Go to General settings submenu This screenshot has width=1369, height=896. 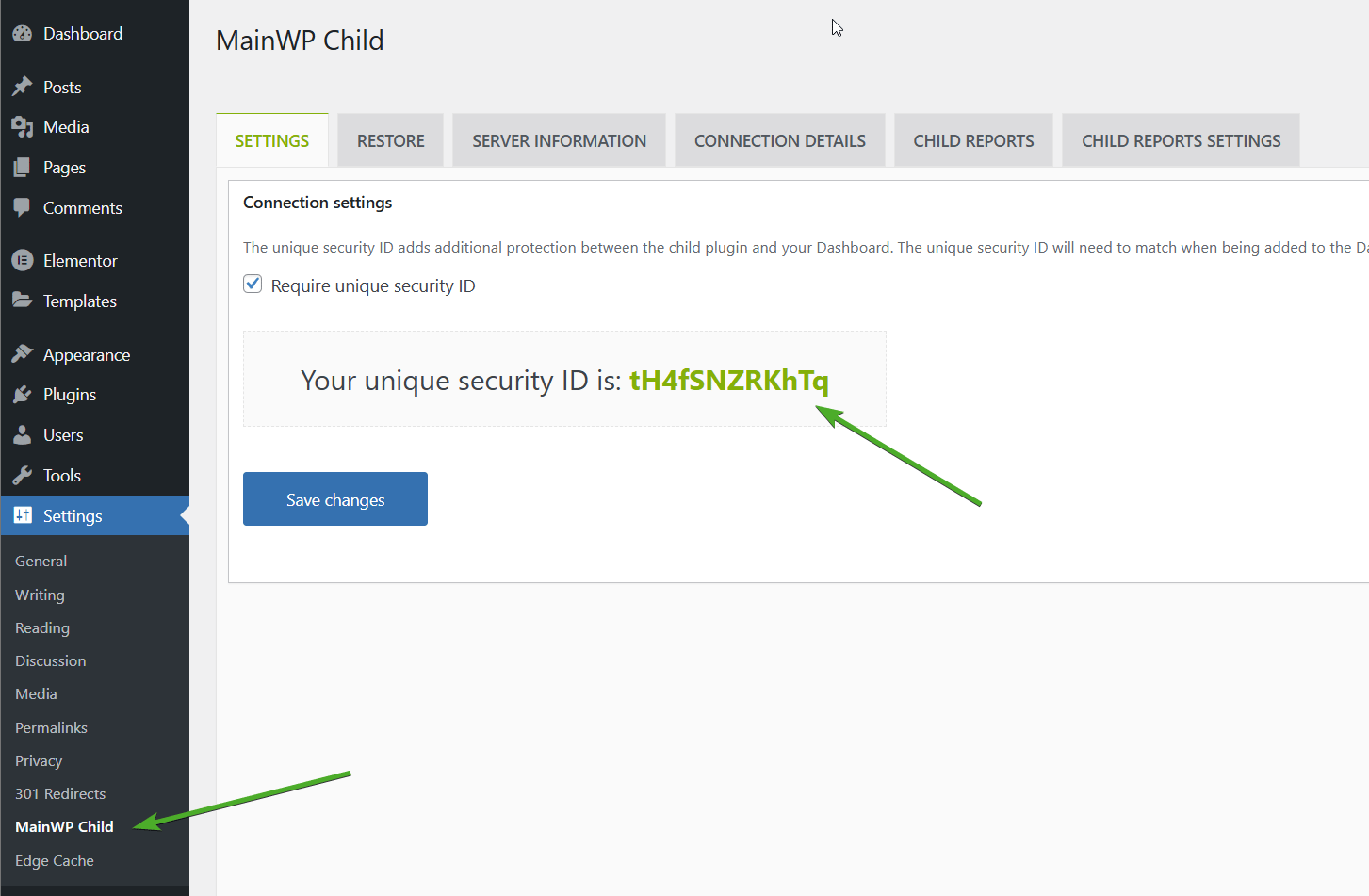point(41,561)
